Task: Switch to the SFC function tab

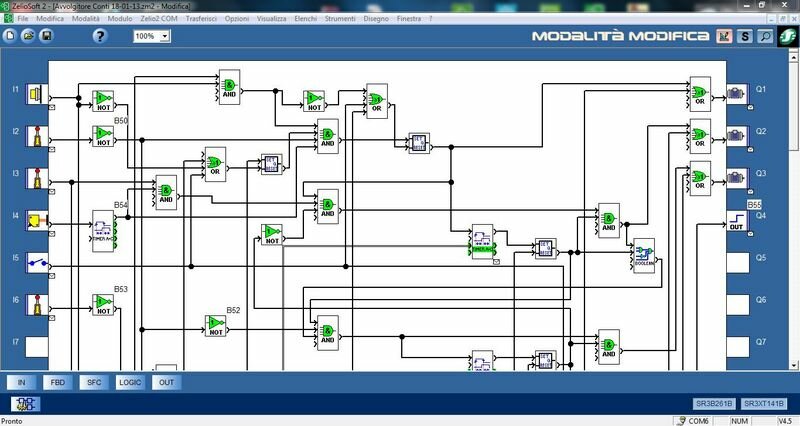Action: pyautogui.click(x=94, y=382)
